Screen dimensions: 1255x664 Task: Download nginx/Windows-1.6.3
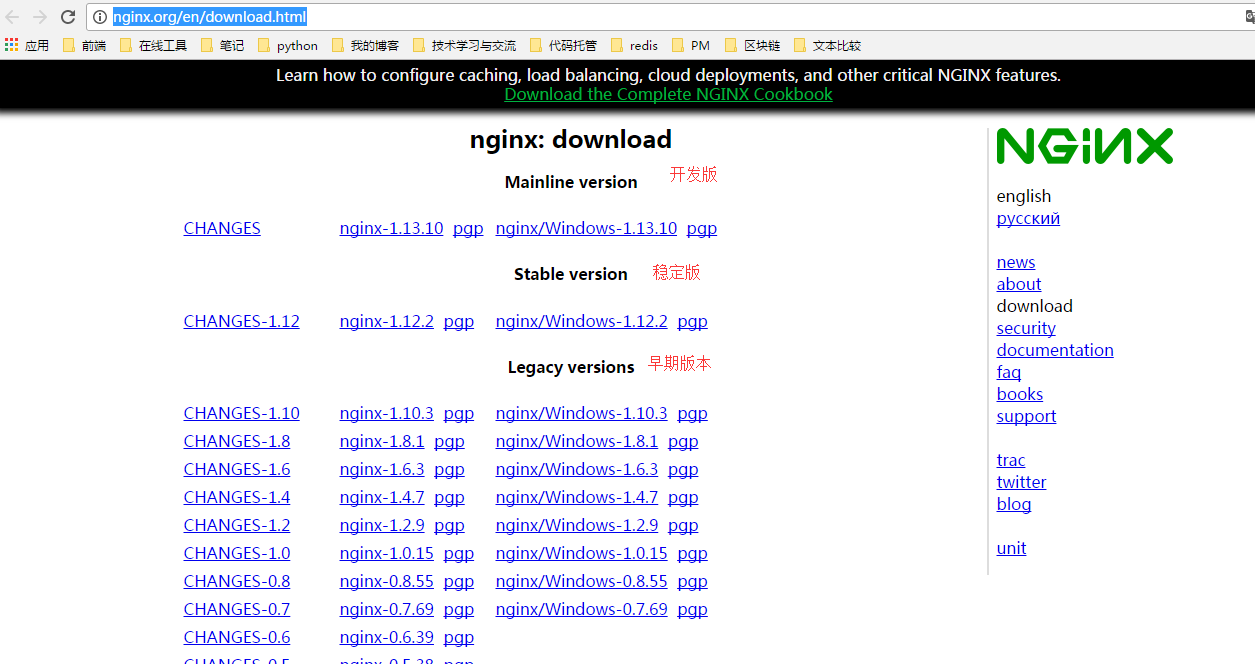coord(577,469)
